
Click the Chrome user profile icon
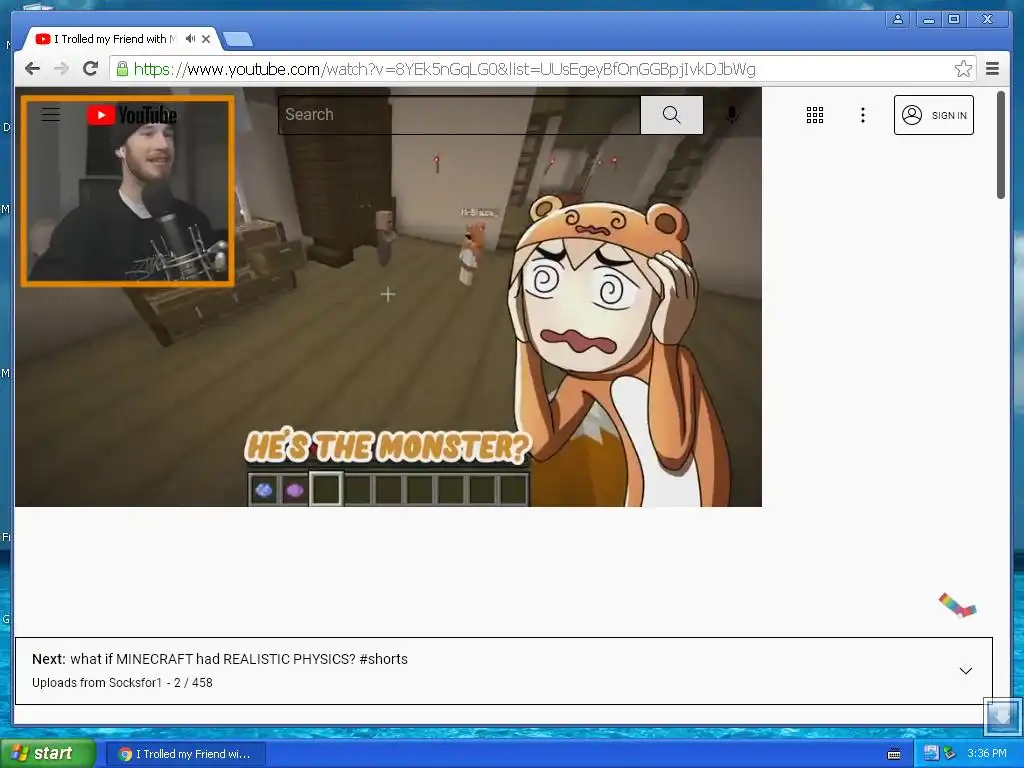click(x=898, y=20)
